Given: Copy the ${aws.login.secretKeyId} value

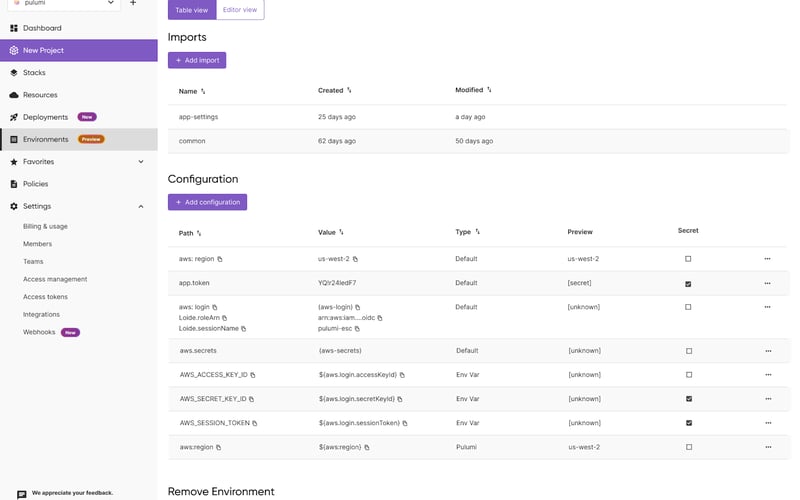Looking at the screenshot, I should [399, 399].
